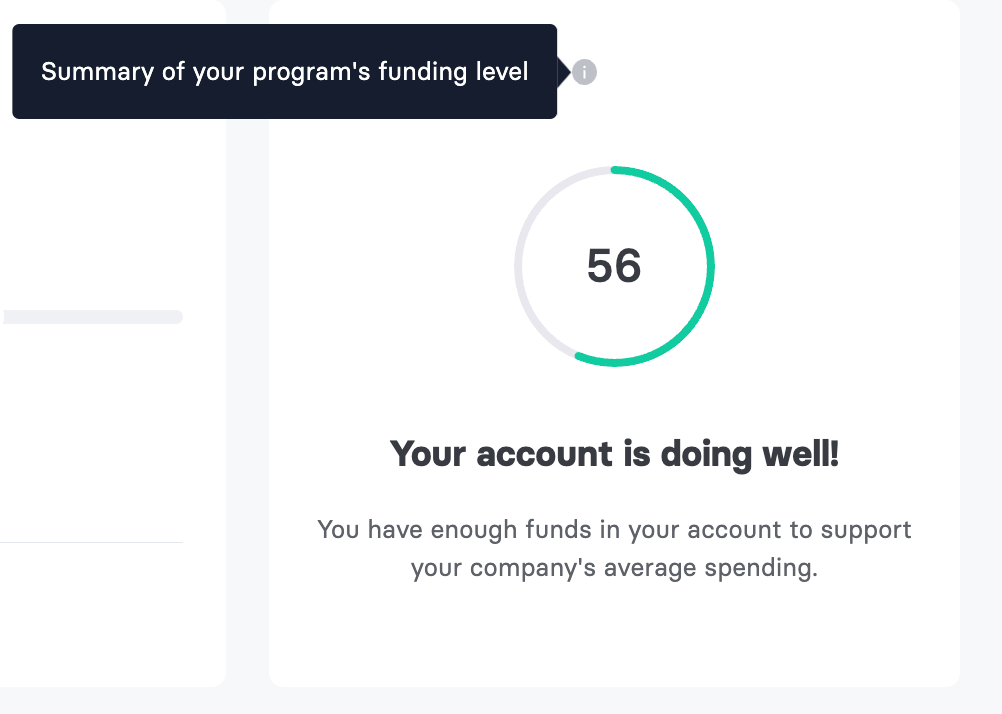1002x714 pixels.
Task: Click the "You have enough funds" description line
Action: tap(614, 530)
